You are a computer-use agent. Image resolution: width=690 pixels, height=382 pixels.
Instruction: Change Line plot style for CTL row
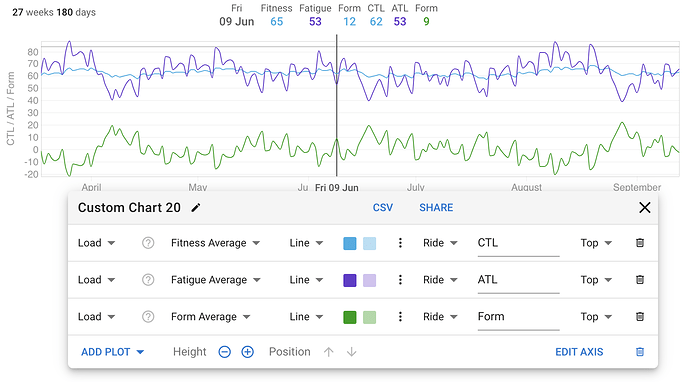click(x=306, y=243)
